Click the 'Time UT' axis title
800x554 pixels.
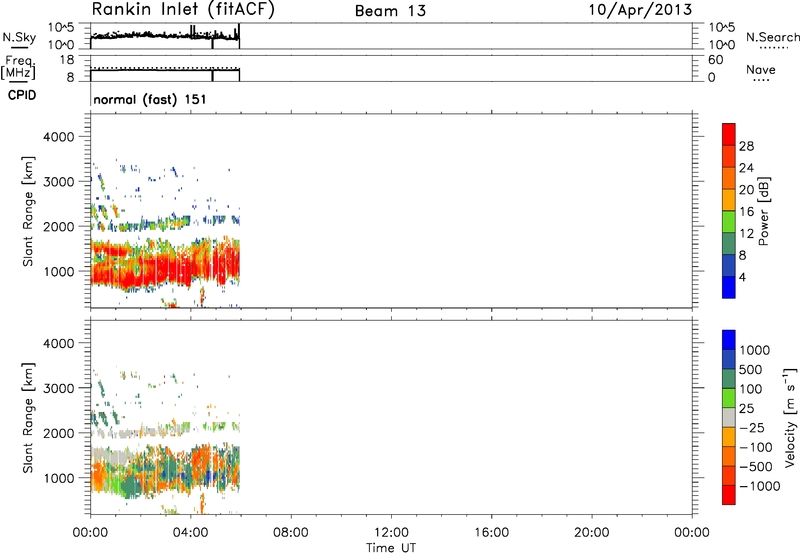[391, 548]
